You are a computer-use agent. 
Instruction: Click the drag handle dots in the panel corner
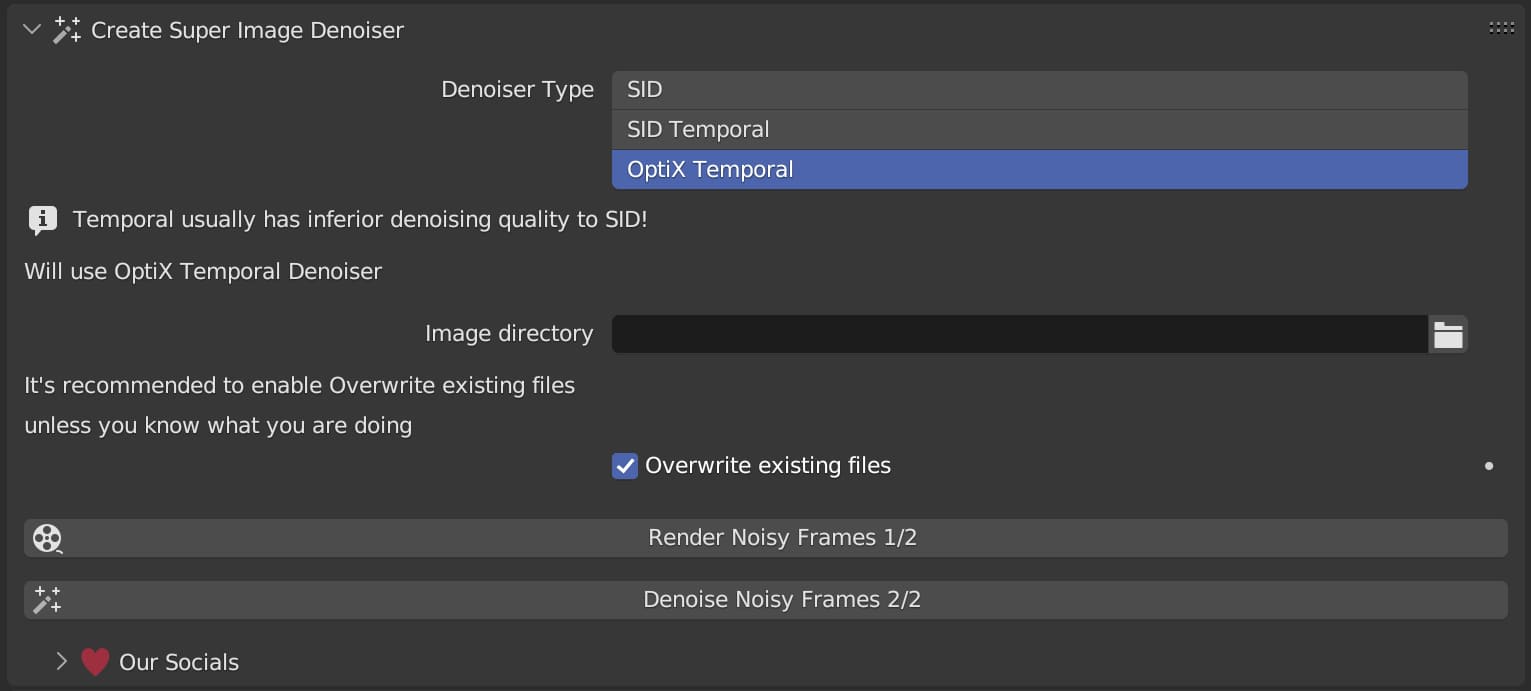(1501, 27)
